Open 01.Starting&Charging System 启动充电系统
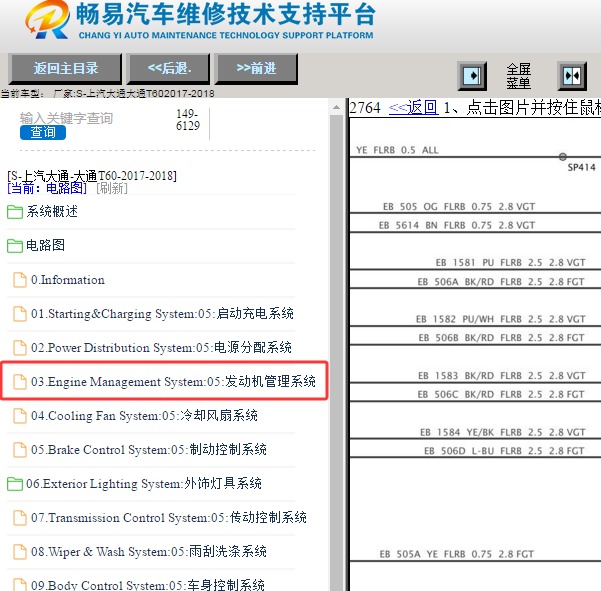This screenshot has width=601, height=591. (162, 314)
